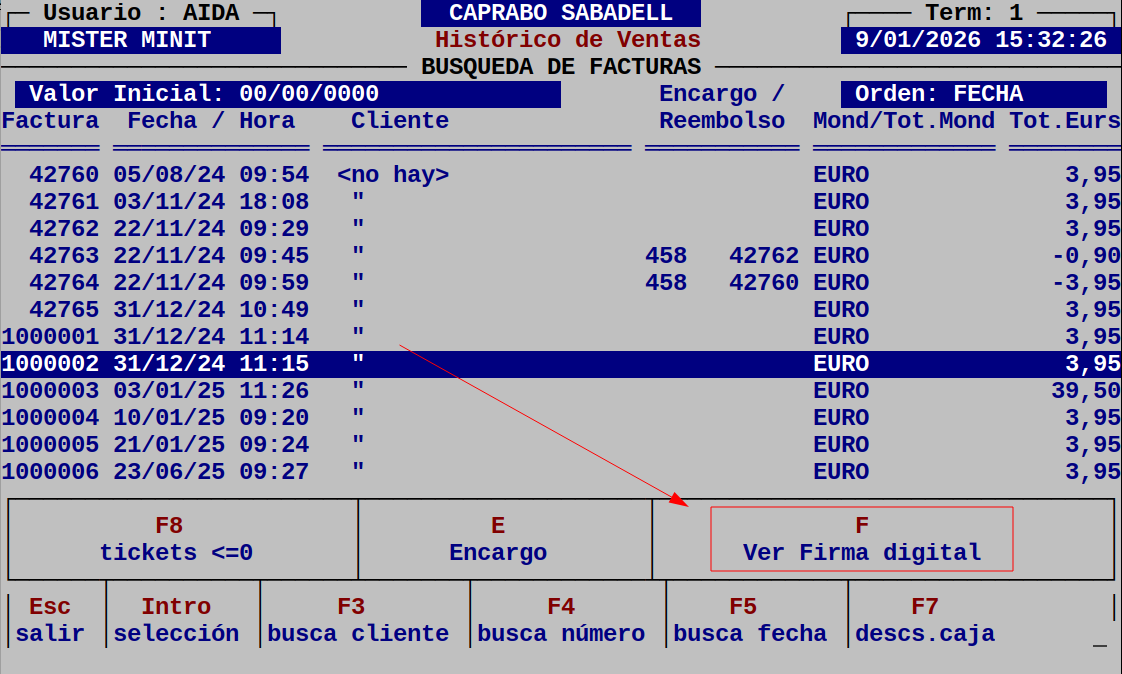Image resolution: width=1122 pixels, height=674 pixels.
Task: Click the Factura column header
Action: click(x=50, y=120)
